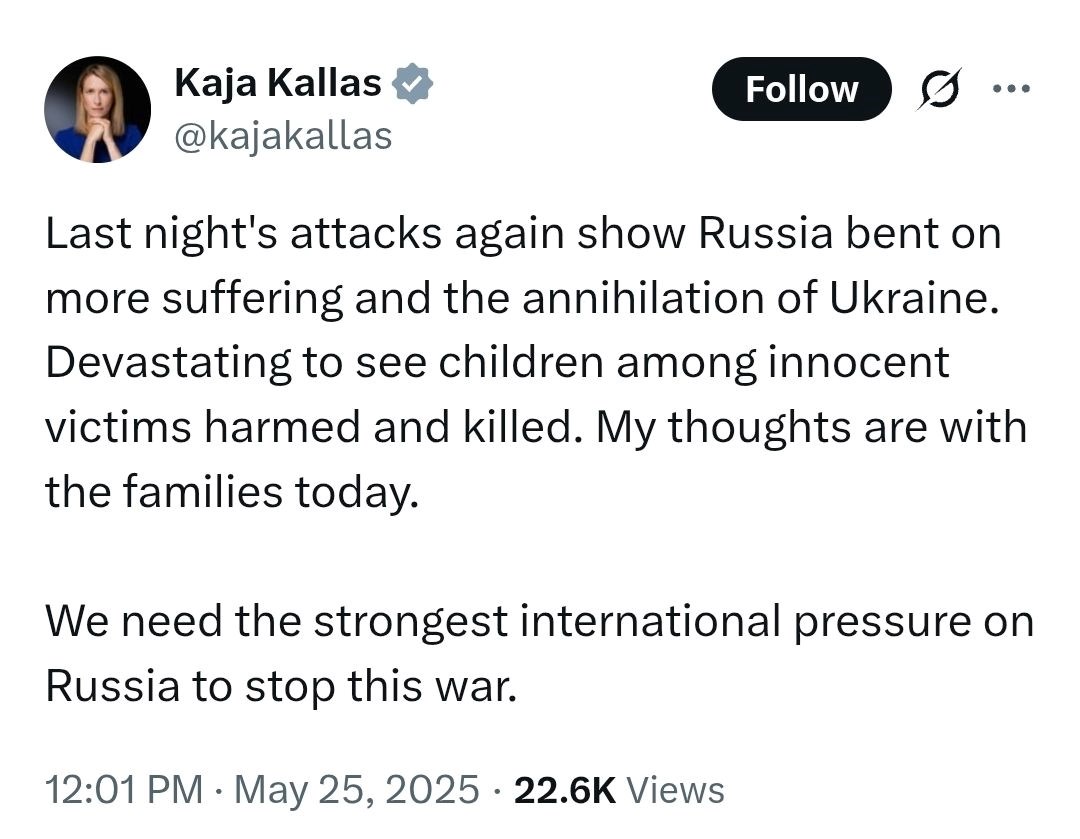Click the 12:01 PM timestamp
The height and width of the screenshot is (839, 1080).
coord(124,789)
